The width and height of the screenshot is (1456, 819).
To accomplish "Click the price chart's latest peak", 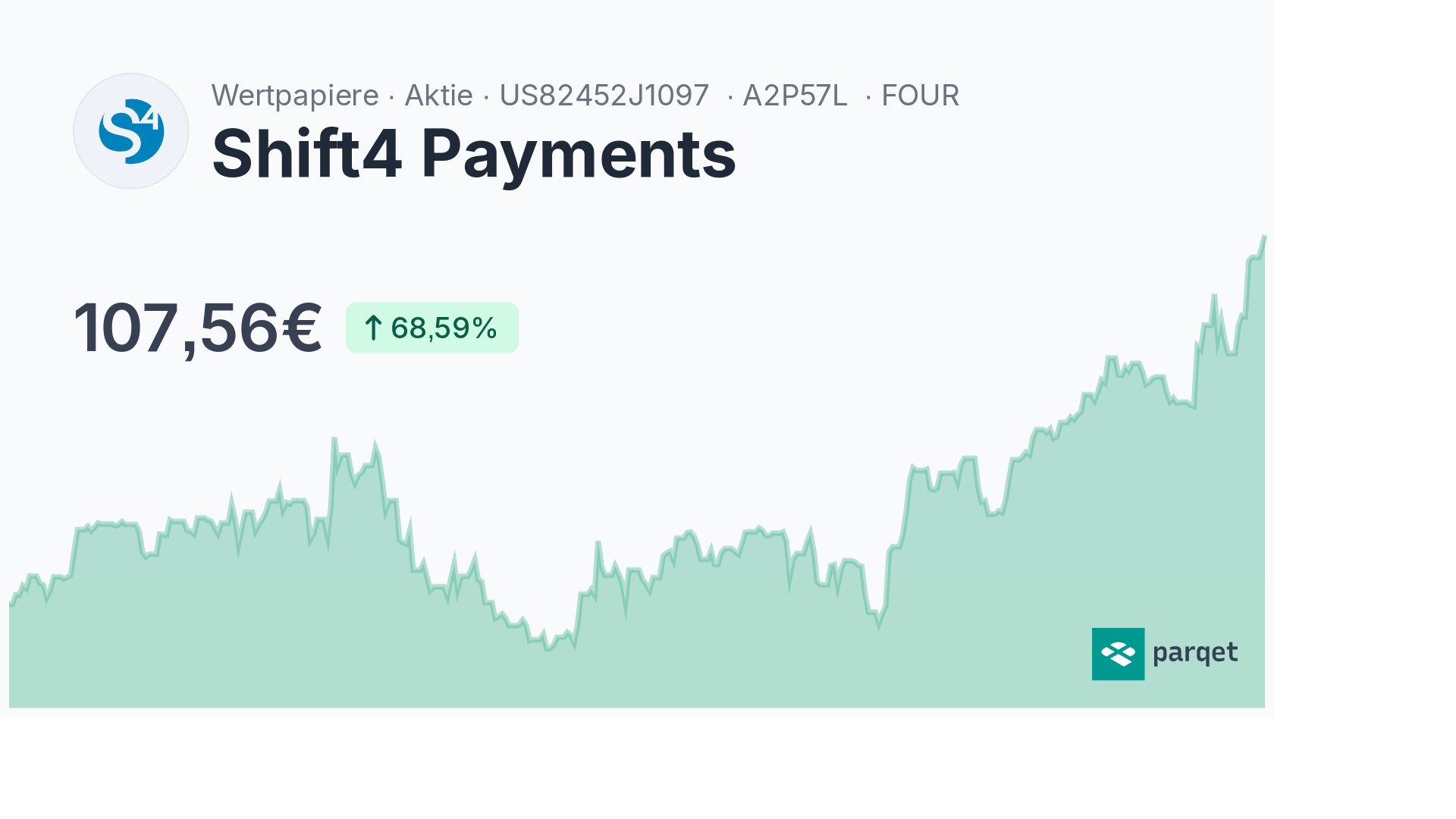I will pyautogui.click(x=1263, y=237).
